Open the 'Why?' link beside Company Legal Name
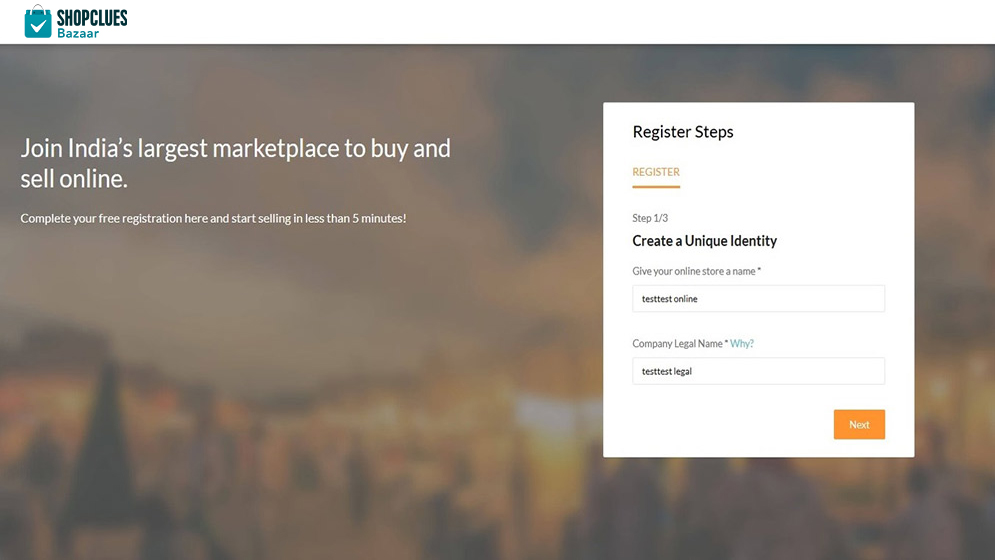The height and width of the screenshot is (560, 995). (x=742, y=344)
